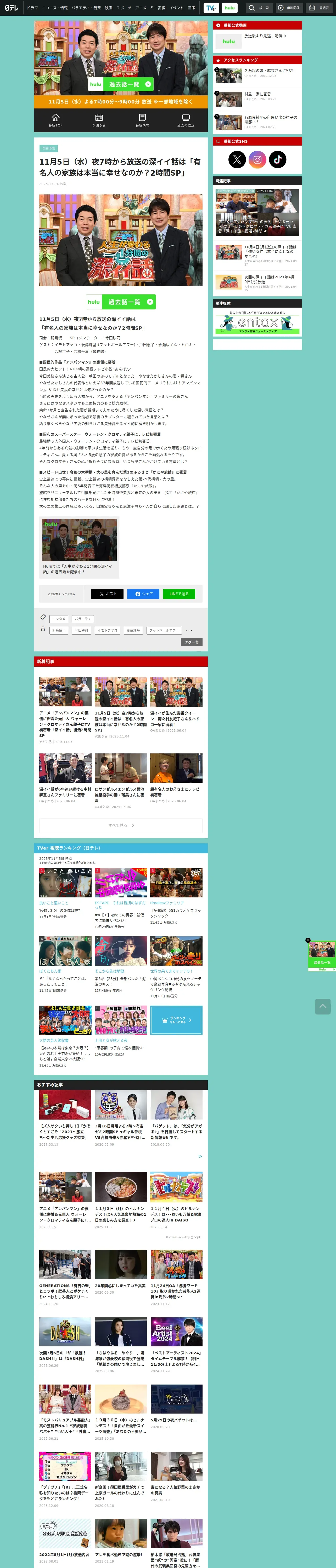The height and width of the screenshot is (1568, 336).
Task: Open 次回予告 category label above headline
Action: pos(48,148)
